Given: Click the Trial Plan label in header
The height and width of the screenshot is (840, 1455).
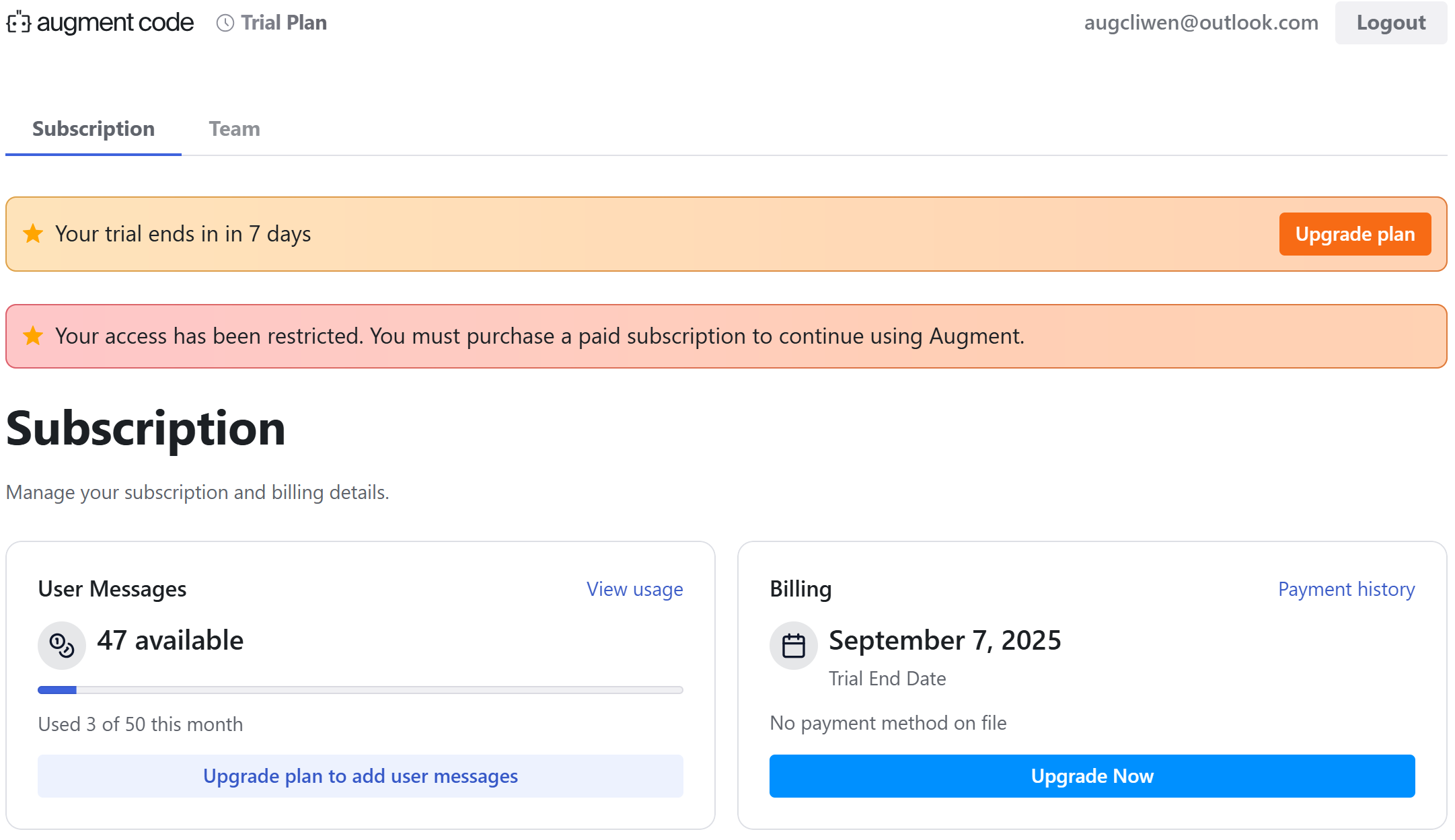Looking at the screenshot, I should coord(284,23).
